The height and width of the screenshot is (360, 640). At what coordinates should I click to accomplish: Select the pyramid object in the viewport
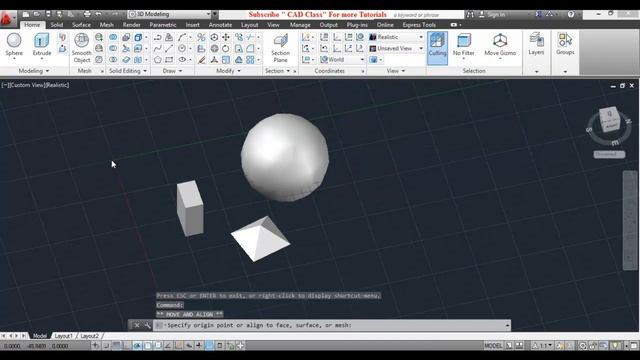pos(260,239)
